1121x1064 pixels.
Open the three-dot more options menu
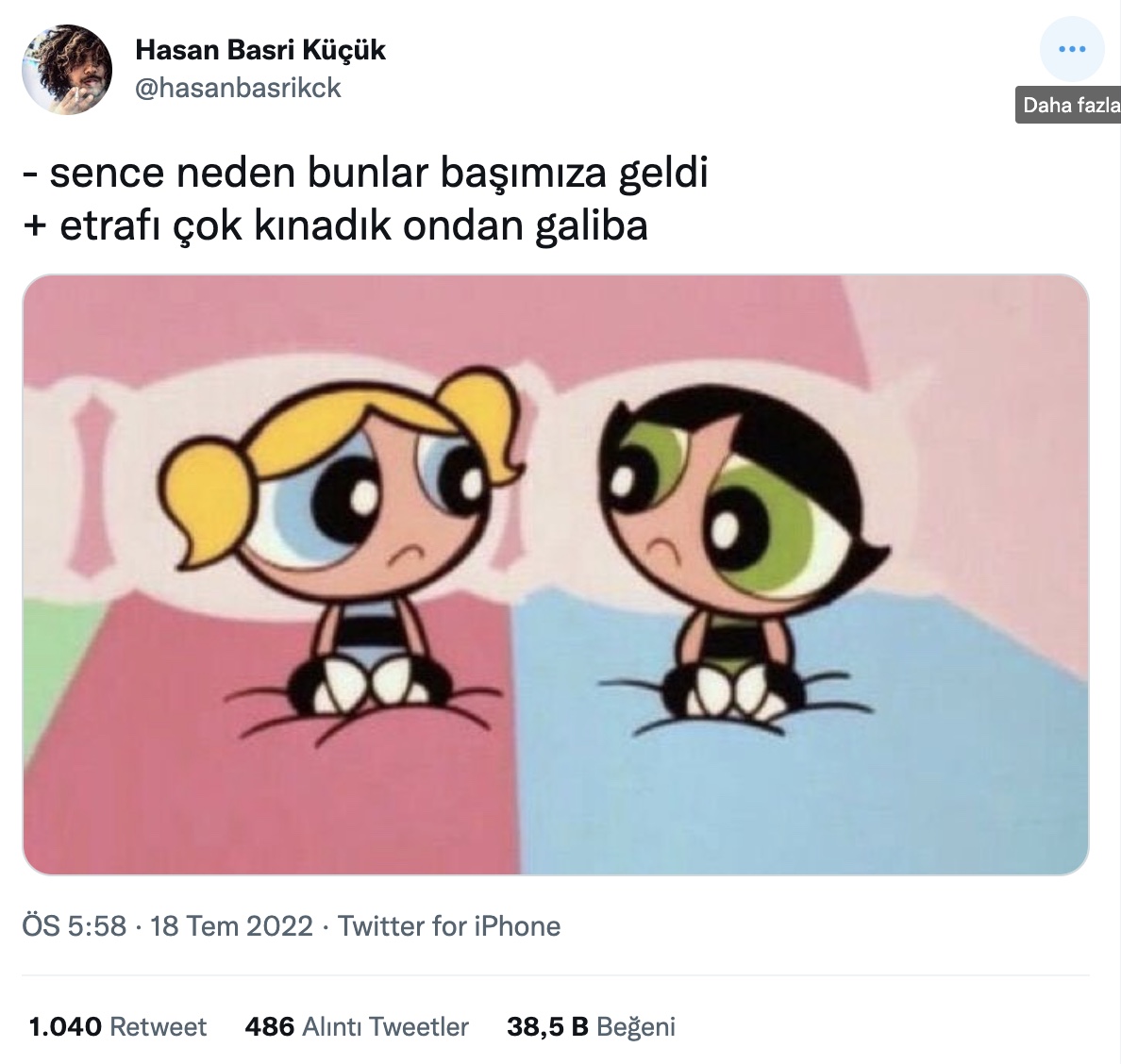(1072, 49)
